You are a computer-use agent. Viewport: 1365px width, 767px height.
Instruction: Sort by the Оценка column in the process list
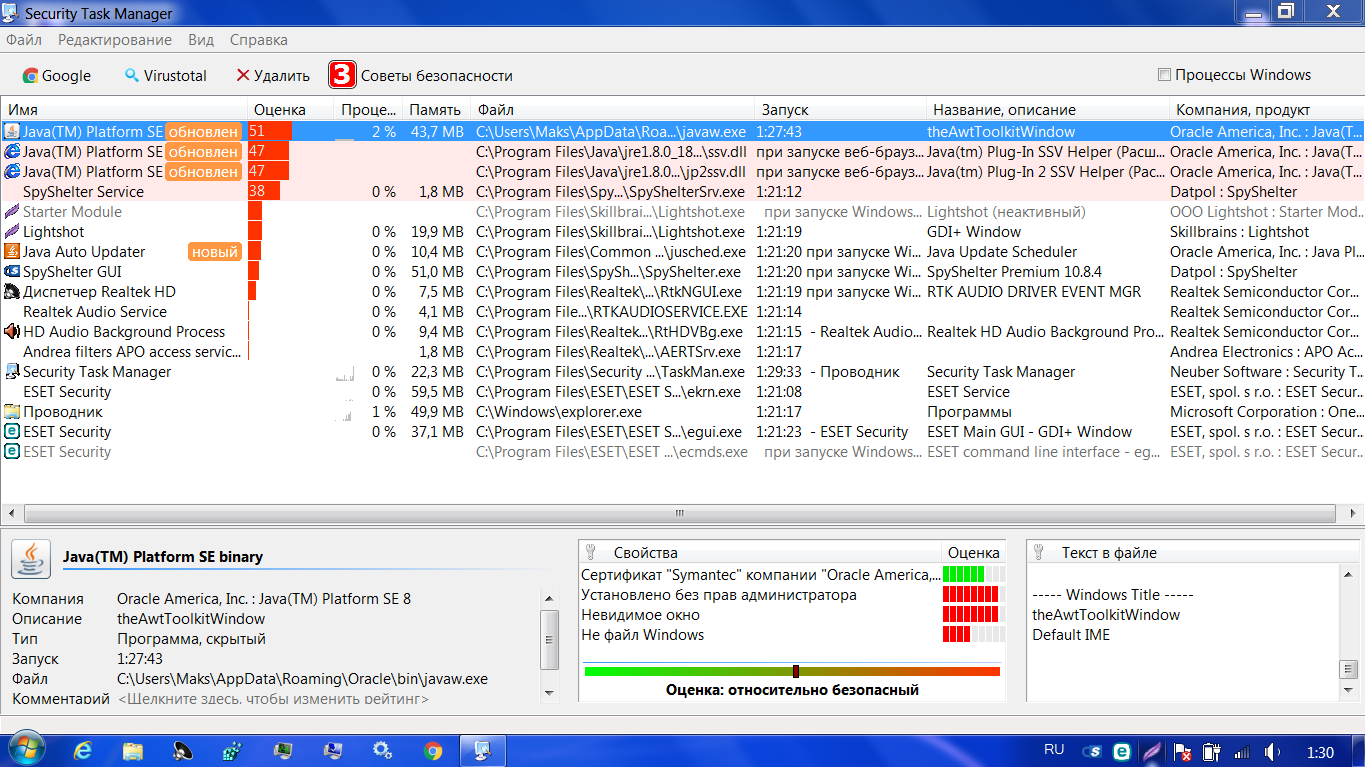pos(291,110)
